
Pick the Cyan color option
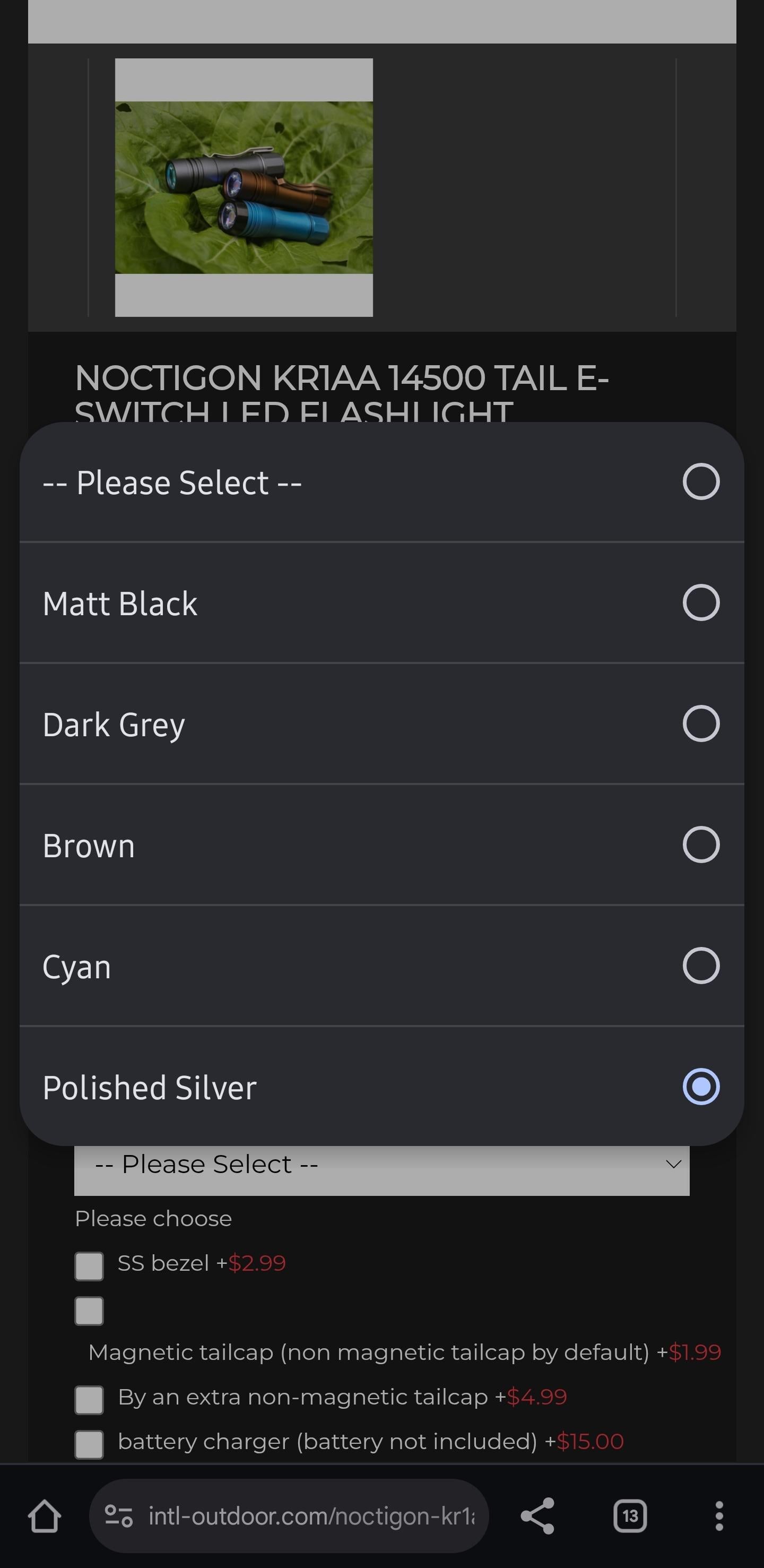coord(701,966)
